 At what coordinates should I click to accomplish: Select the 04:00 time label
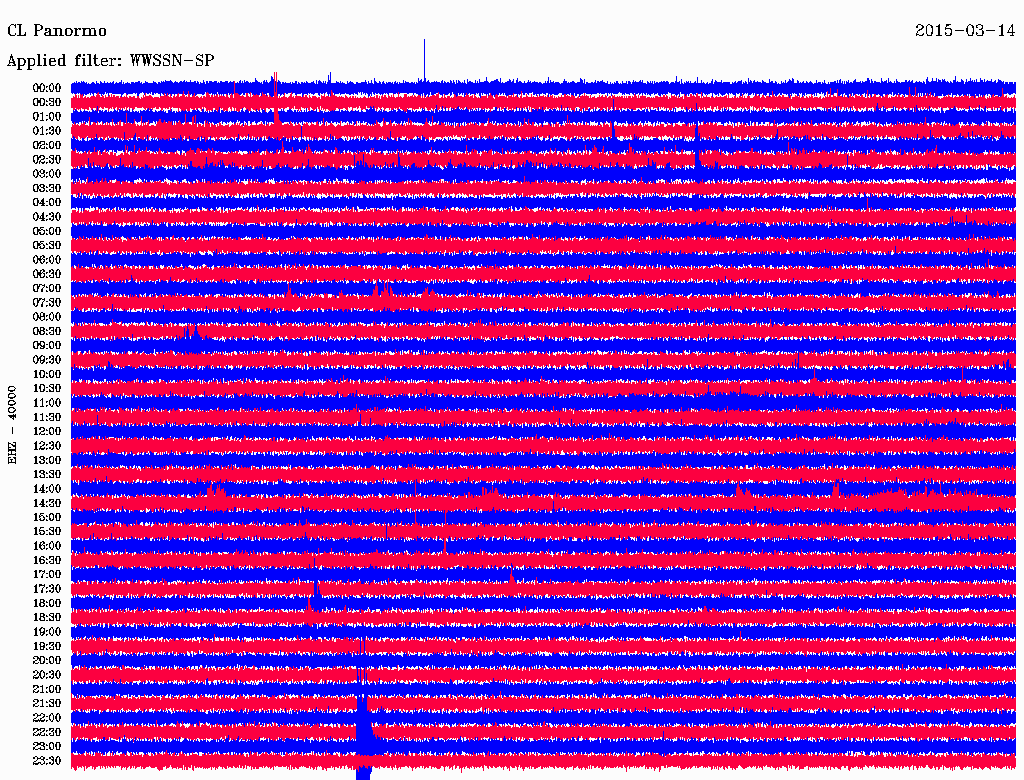click(x=47, y=203)
